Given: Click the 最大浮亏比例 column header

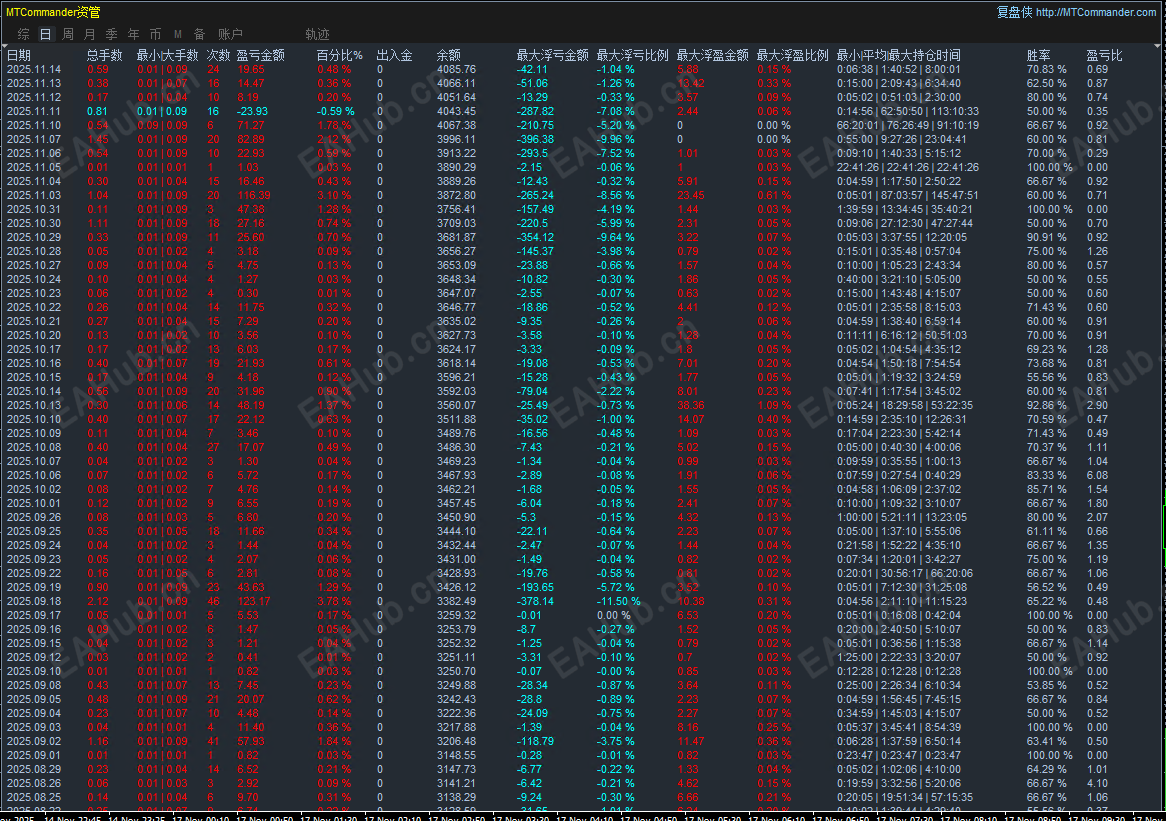Looking at the screenshot, I should click(632, 55).
